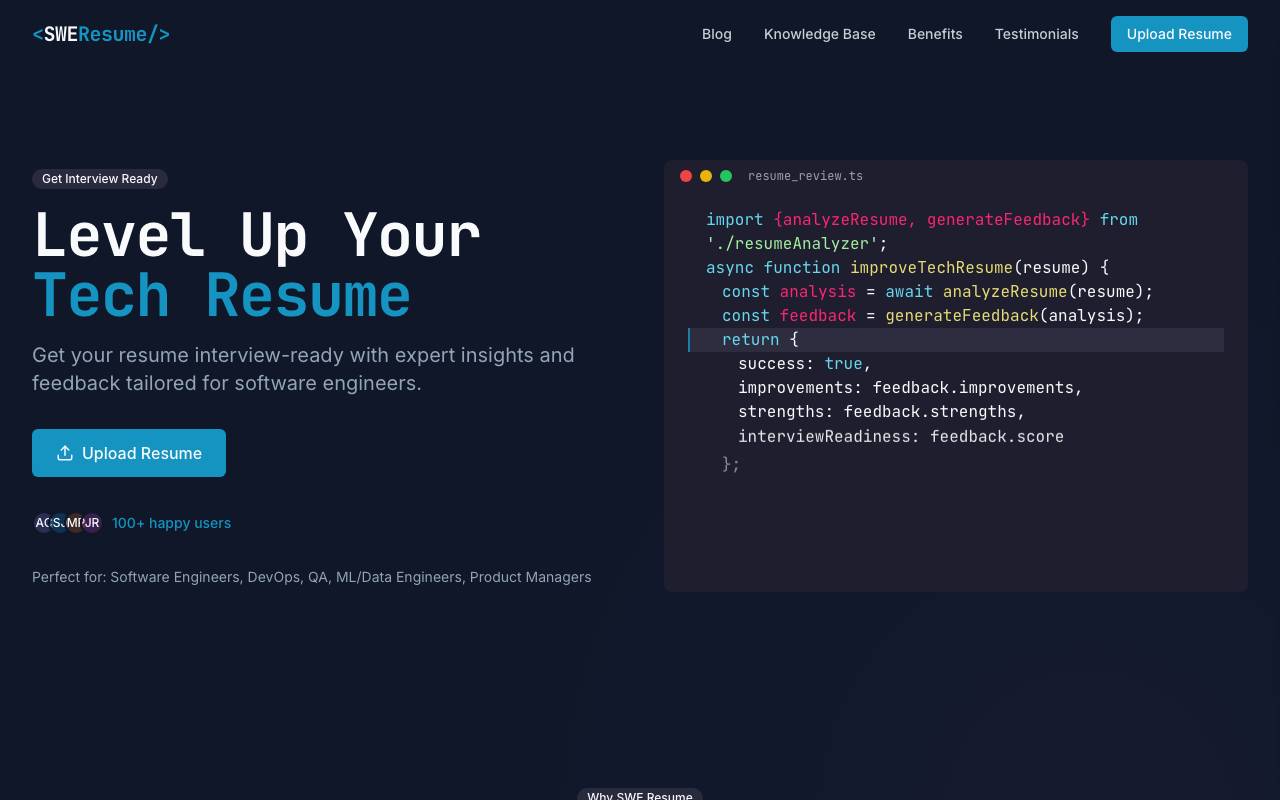
Task: Click the Tech Resume heading text
Action: (x=222, y=296)
